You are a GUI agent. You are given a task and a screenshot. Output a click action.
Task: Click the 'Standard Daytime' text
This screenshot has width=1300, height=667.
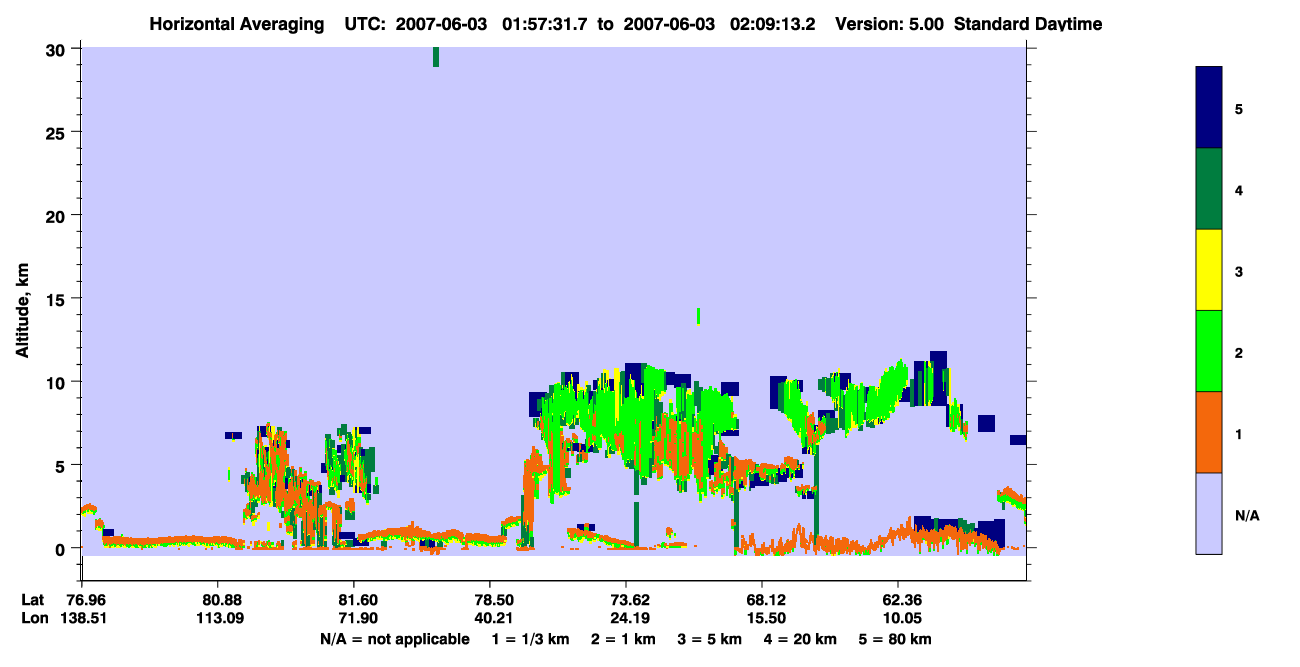(1028, 24)
